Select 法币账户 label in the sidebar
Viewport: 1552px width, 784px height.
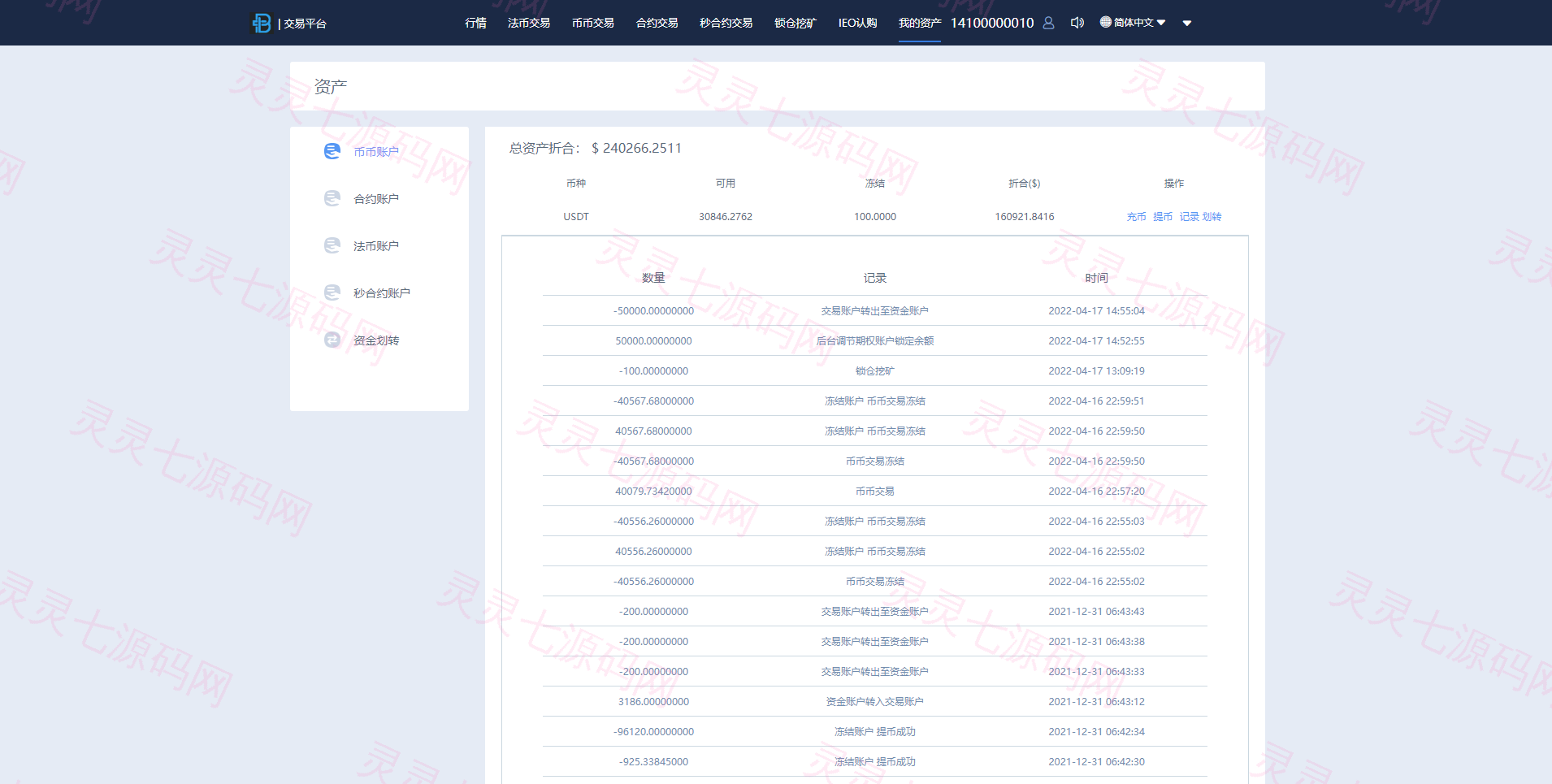(375, 246)
